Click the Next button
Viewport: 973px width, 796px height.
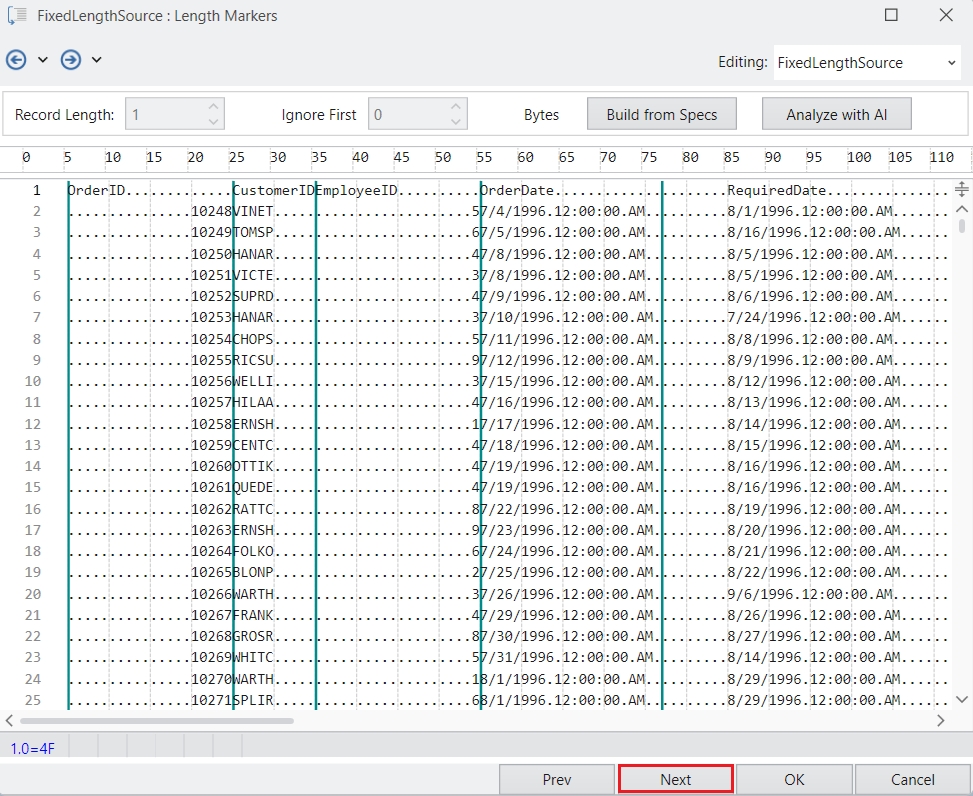[x=676, y=780]
